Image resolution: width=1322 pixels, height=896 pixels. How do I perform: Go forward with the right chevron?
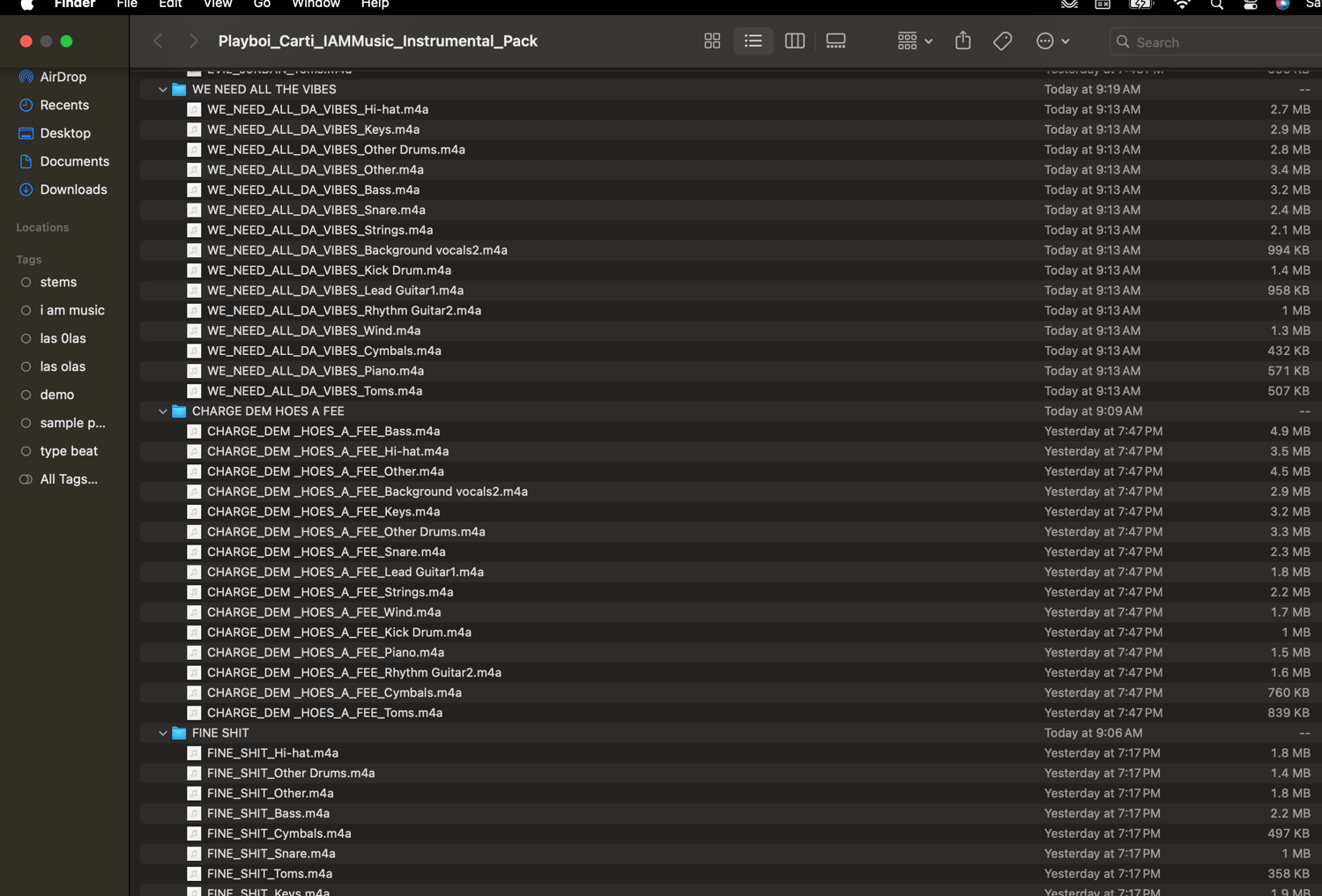[x=193, y=41]
